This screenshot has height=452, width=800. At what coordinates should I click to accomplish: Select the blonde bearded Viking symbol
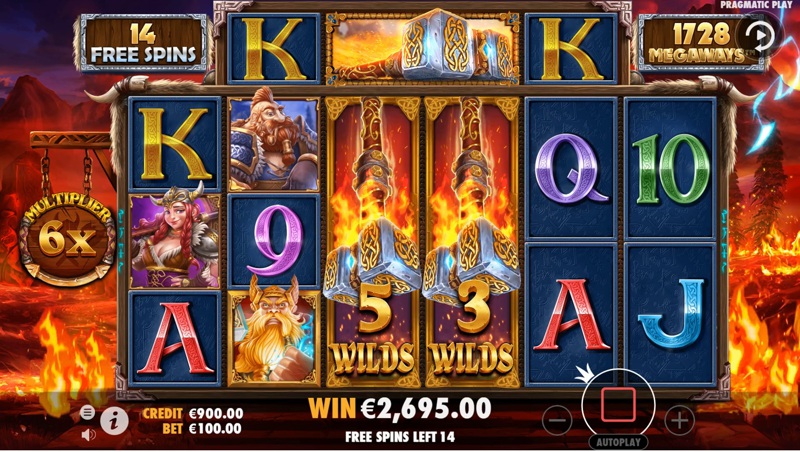(x=274, y=337)
